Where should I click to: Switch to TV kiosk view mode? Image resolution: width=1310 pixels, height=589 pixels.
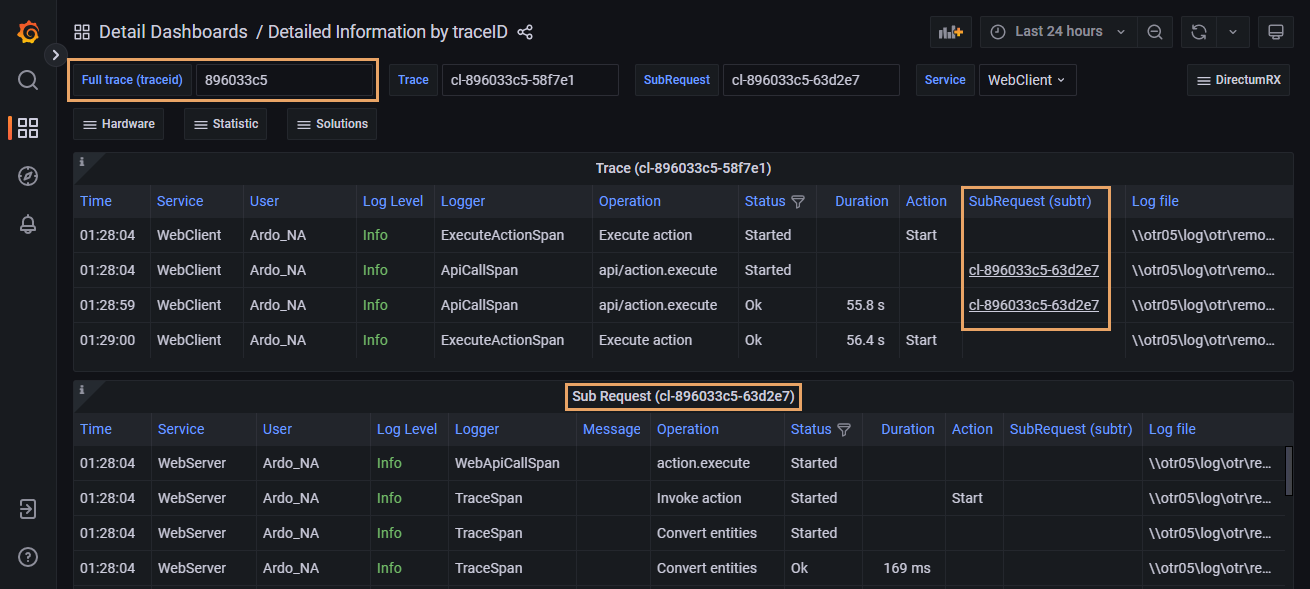(x=1275, y=32)
